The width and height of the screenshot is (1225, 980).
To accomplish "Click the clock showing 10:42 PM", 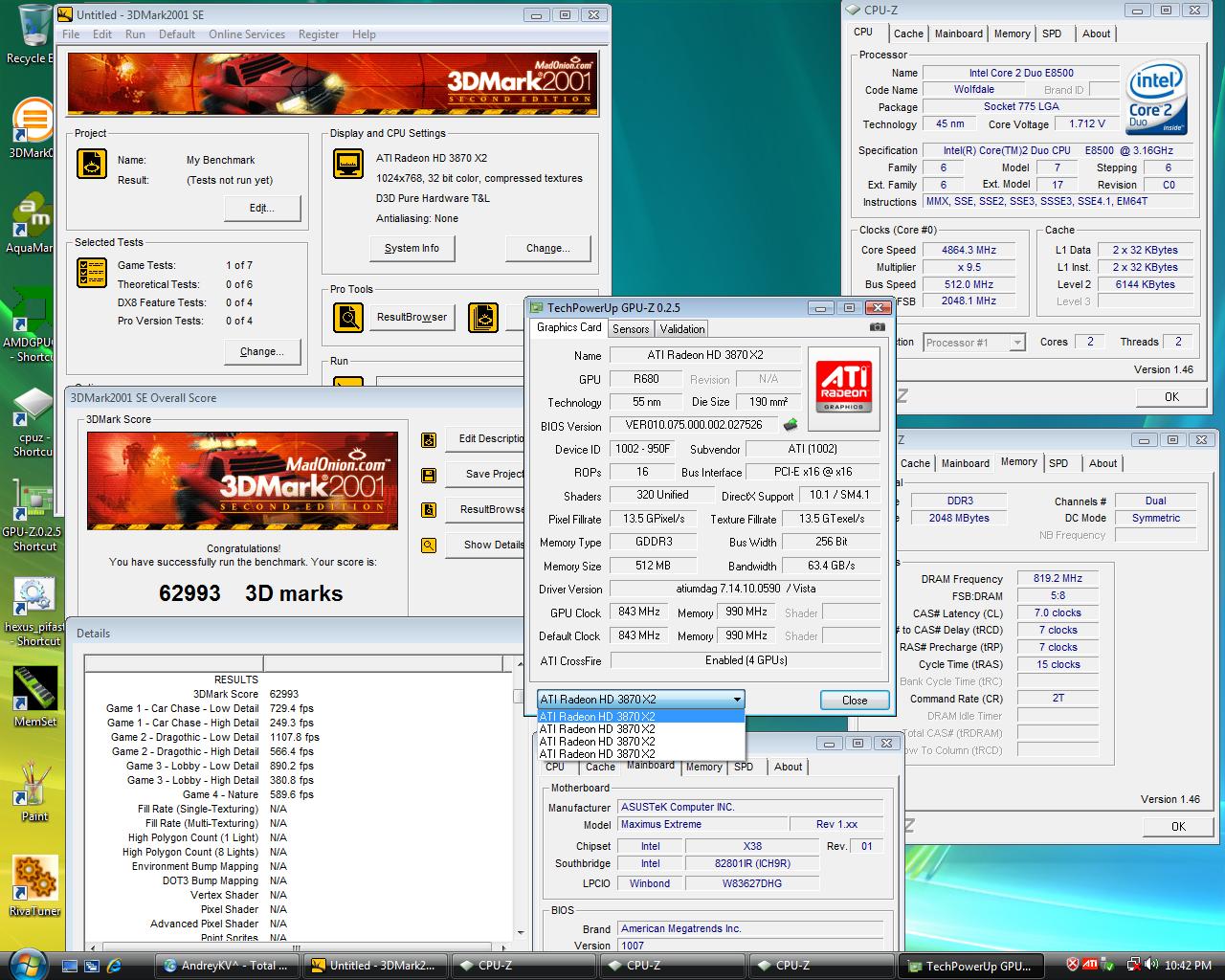I will click(1188, 966).
